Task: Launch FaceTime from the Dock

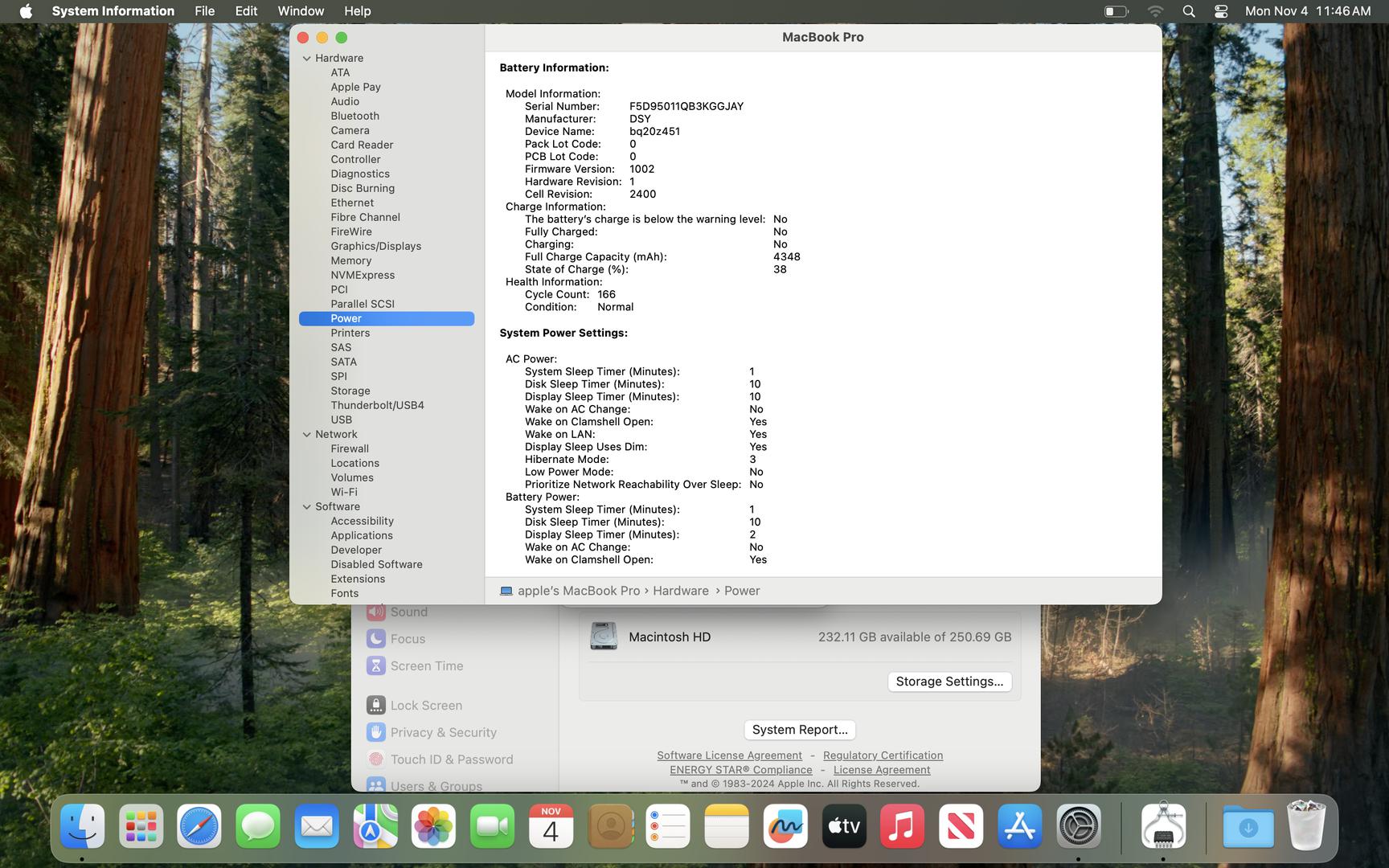Action: [x=492, y=826]
